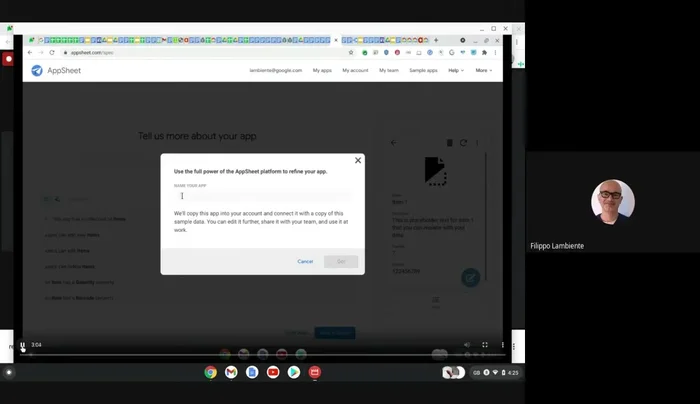
Task: Mute the video volume
Action: (467, 345)
